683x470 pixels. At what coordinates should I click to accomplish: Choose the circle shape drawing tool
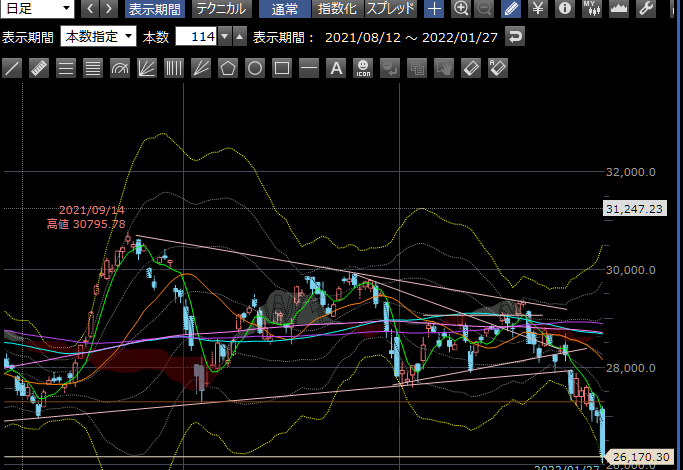[255, 68]
